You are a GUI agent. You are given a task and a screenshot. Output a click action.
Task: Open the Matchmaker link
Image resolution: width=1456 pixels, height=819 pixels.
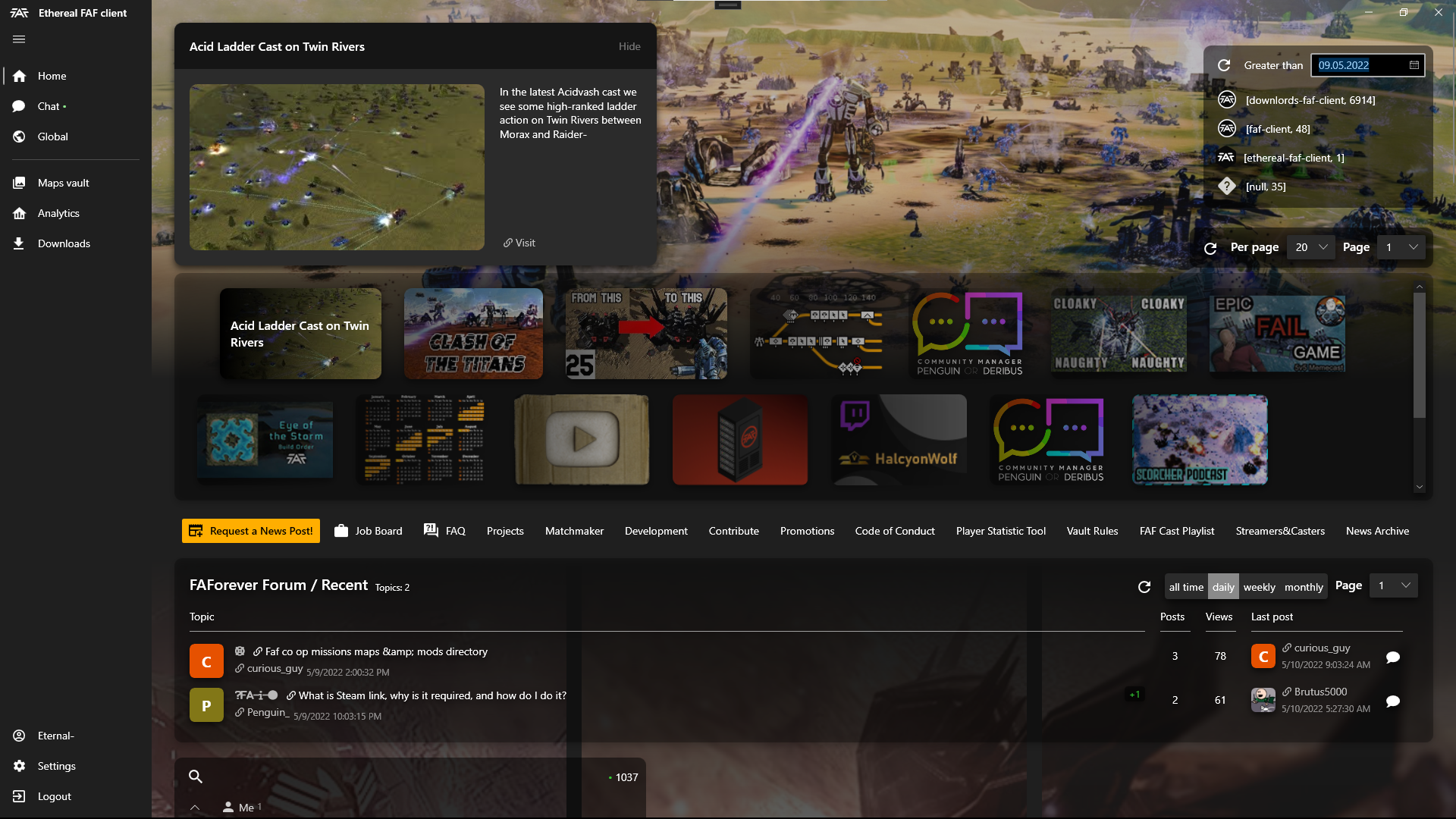click(x=574, y=531)
